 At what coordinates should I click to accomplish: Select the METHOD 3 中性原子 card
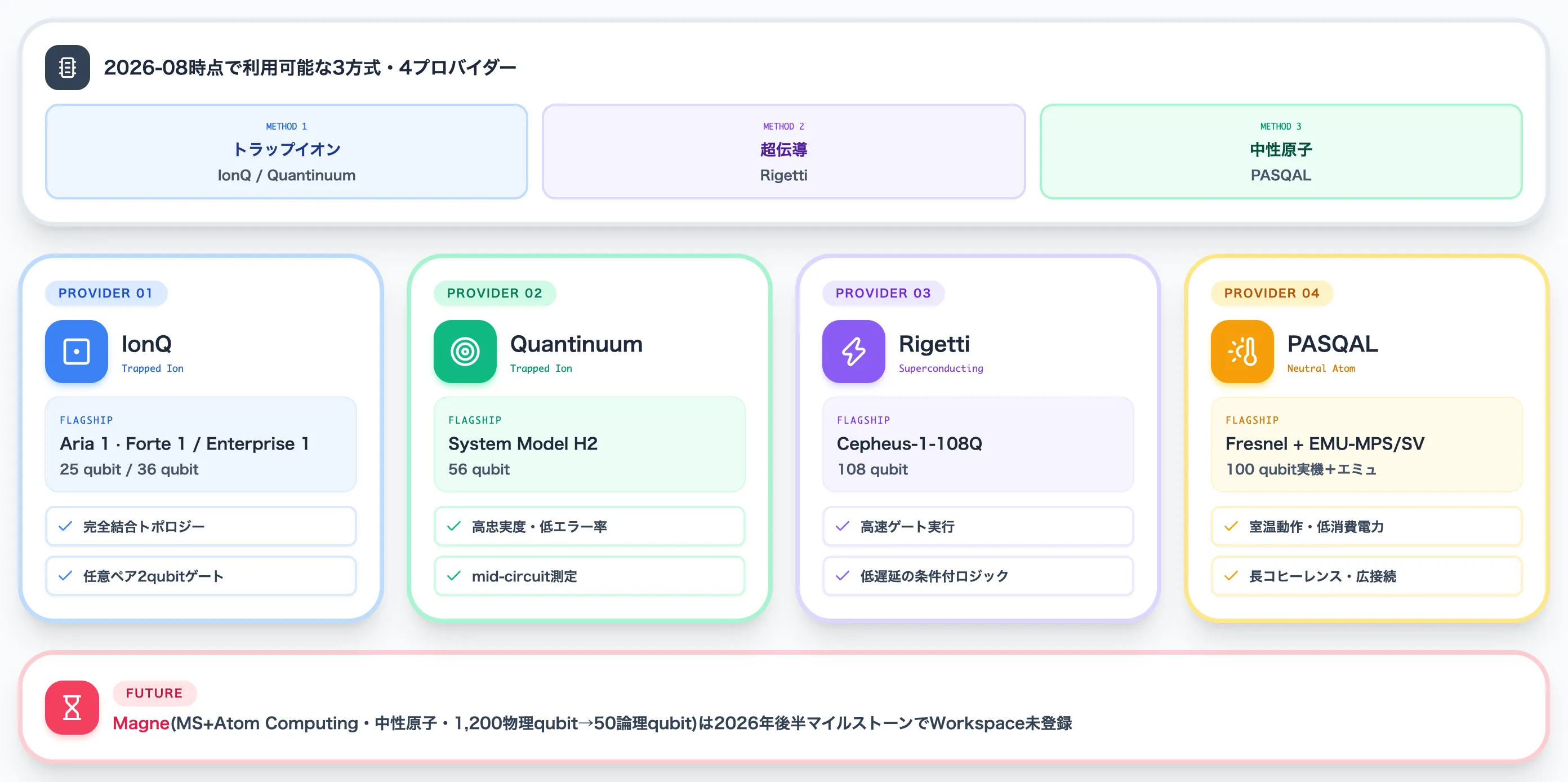click(x=1281, y=152)
